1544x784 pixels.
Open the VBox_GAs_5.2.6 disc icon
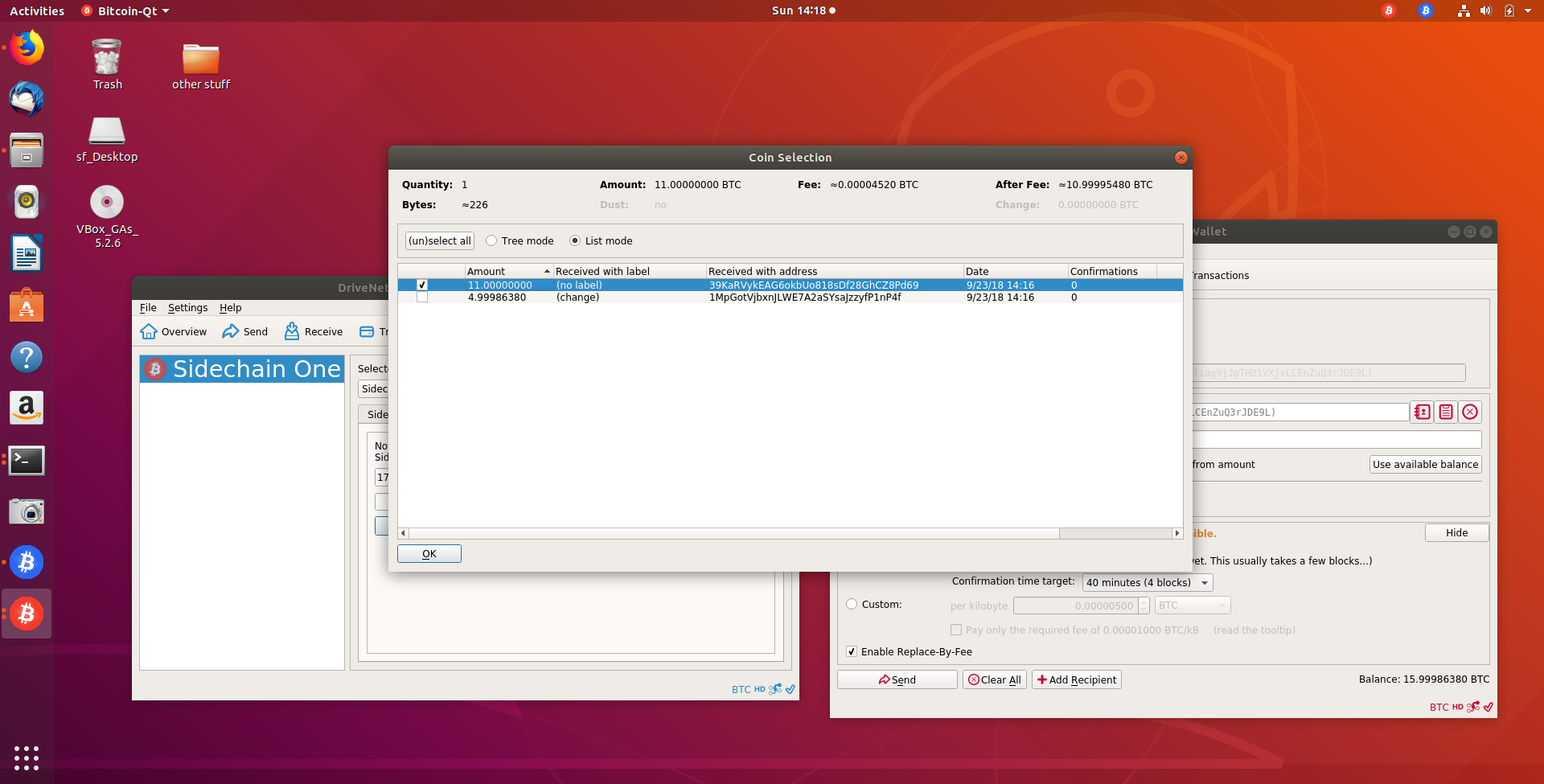(x=107, y=215)
